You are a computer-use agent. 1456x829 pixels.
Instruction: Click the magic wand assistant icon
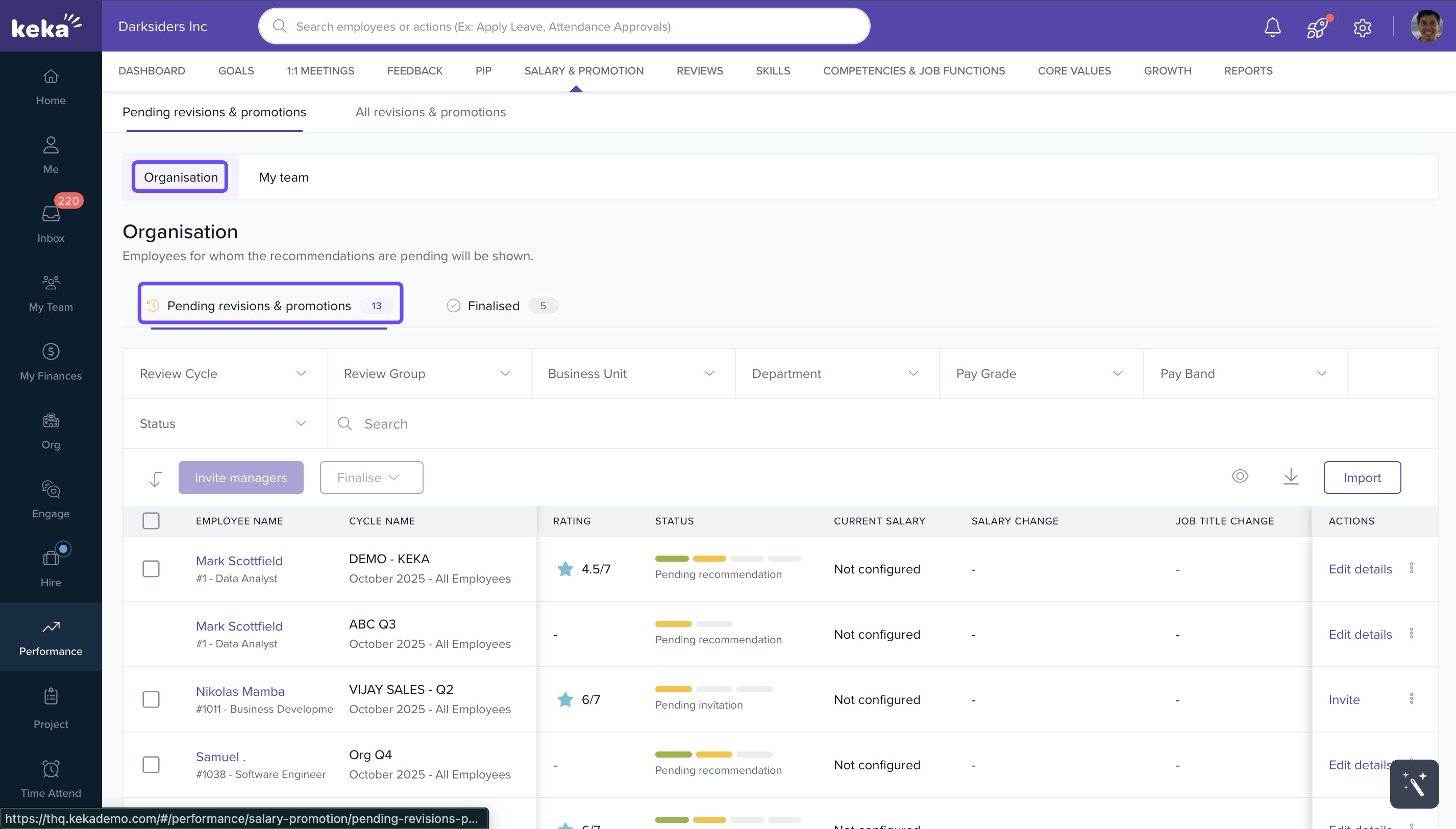[x=1414, y=784]
